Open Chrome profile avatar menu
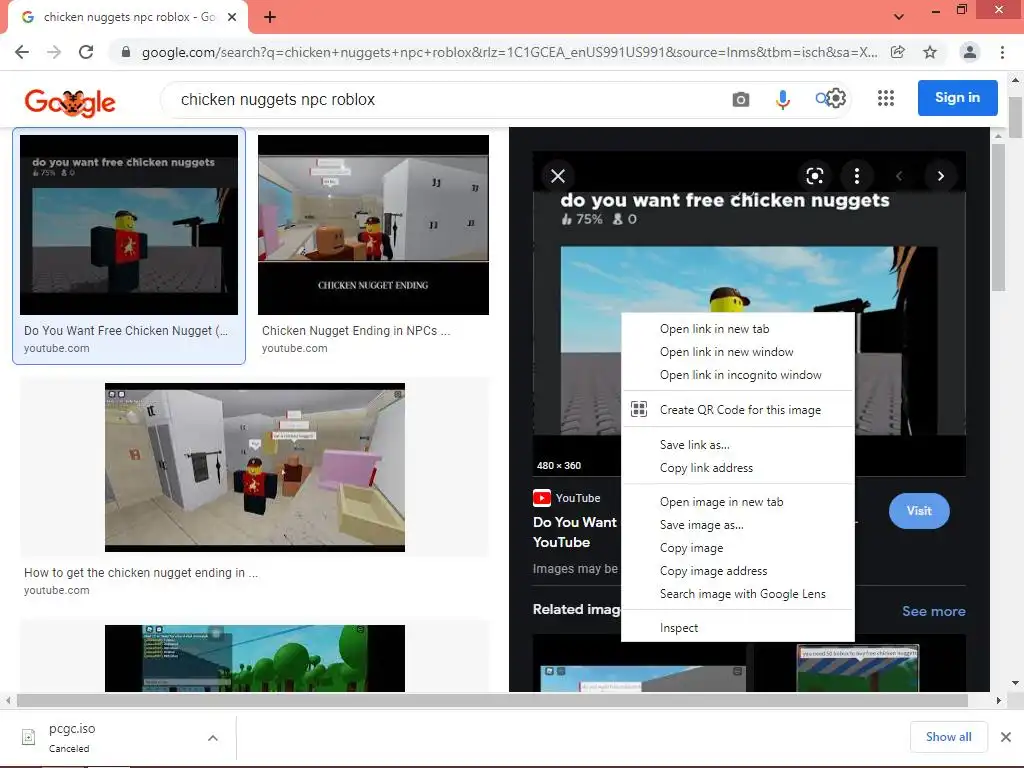The height and width of the screenshot is (768, 1024). (x=970, y=52)
